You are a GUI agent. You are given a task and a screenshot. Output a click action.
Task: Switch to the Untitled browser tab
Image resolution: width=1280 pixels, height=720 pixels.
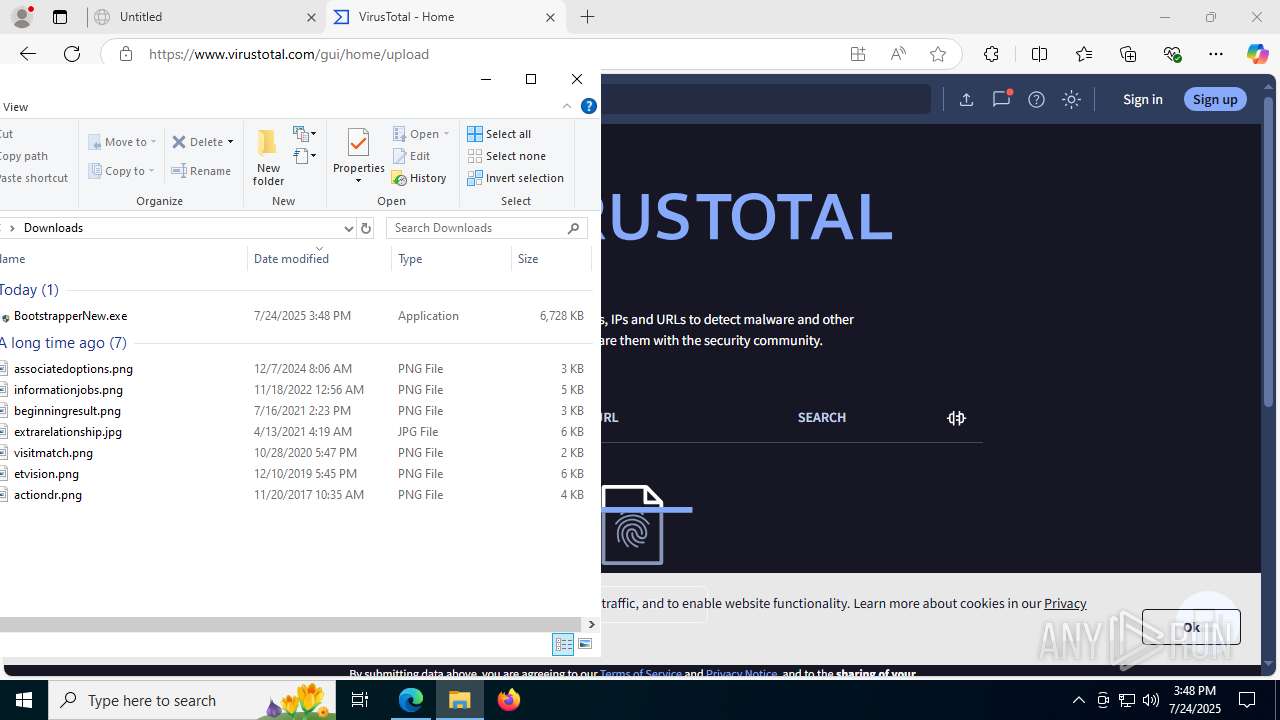[x=205, y=17]
